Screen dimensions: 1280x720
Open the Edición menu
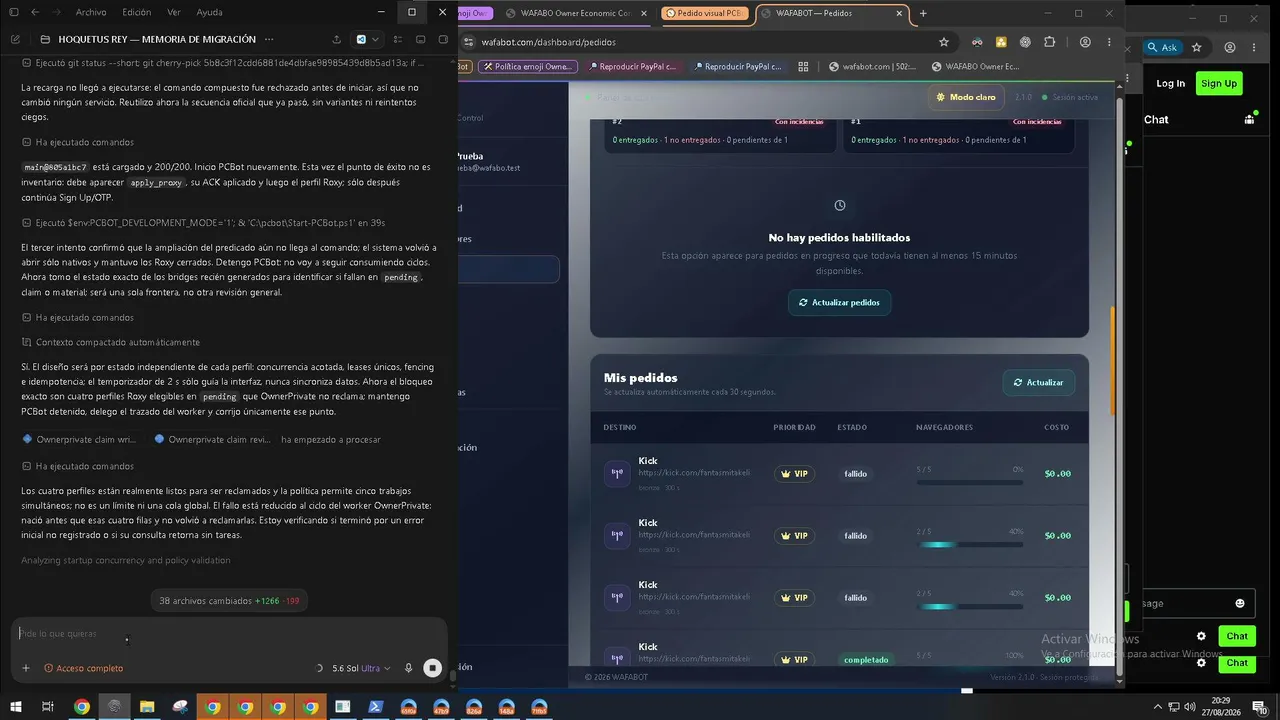coord(137,12)
